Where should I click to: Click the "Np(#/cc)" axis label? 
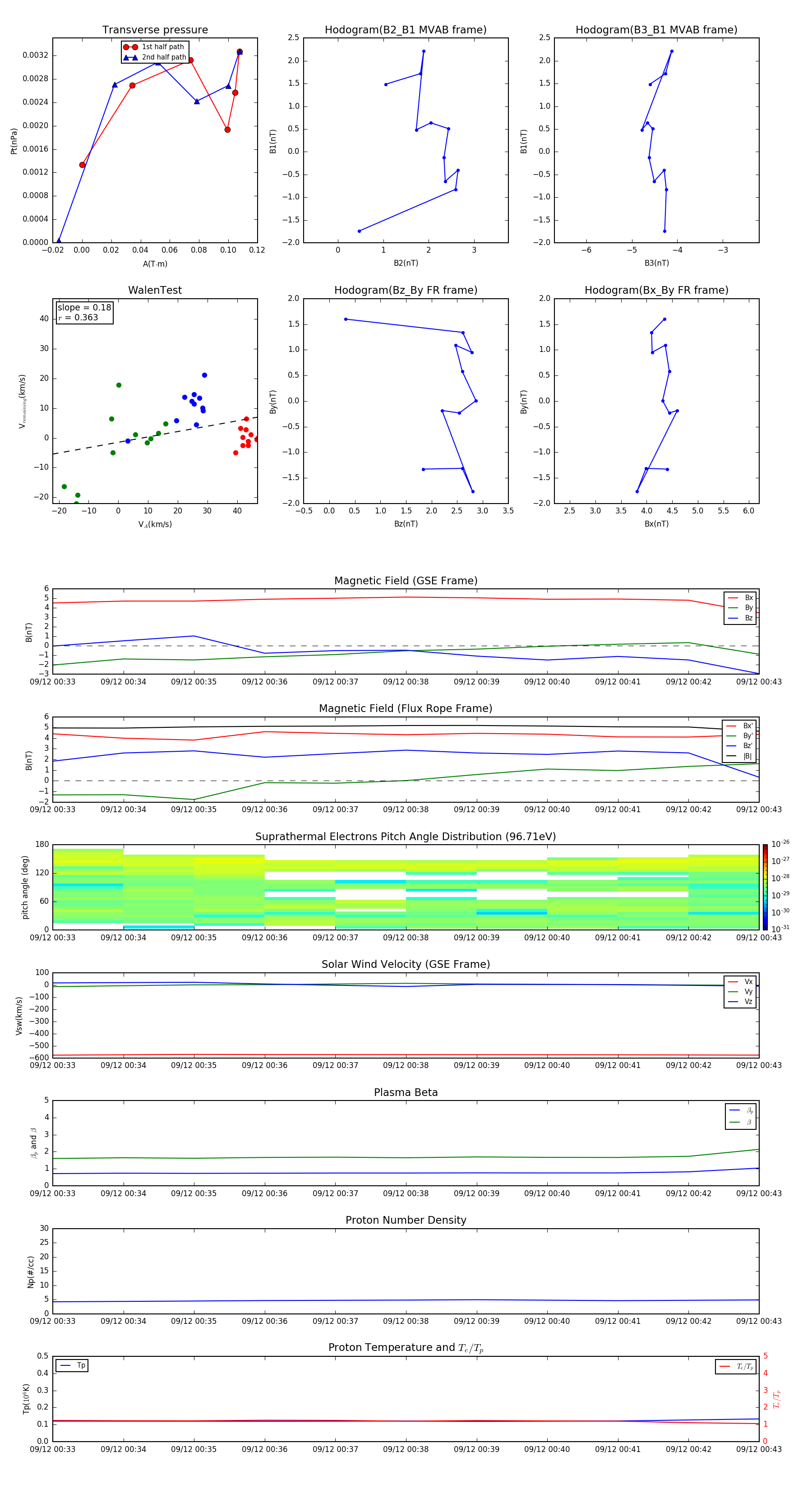tap(31, 1271)
